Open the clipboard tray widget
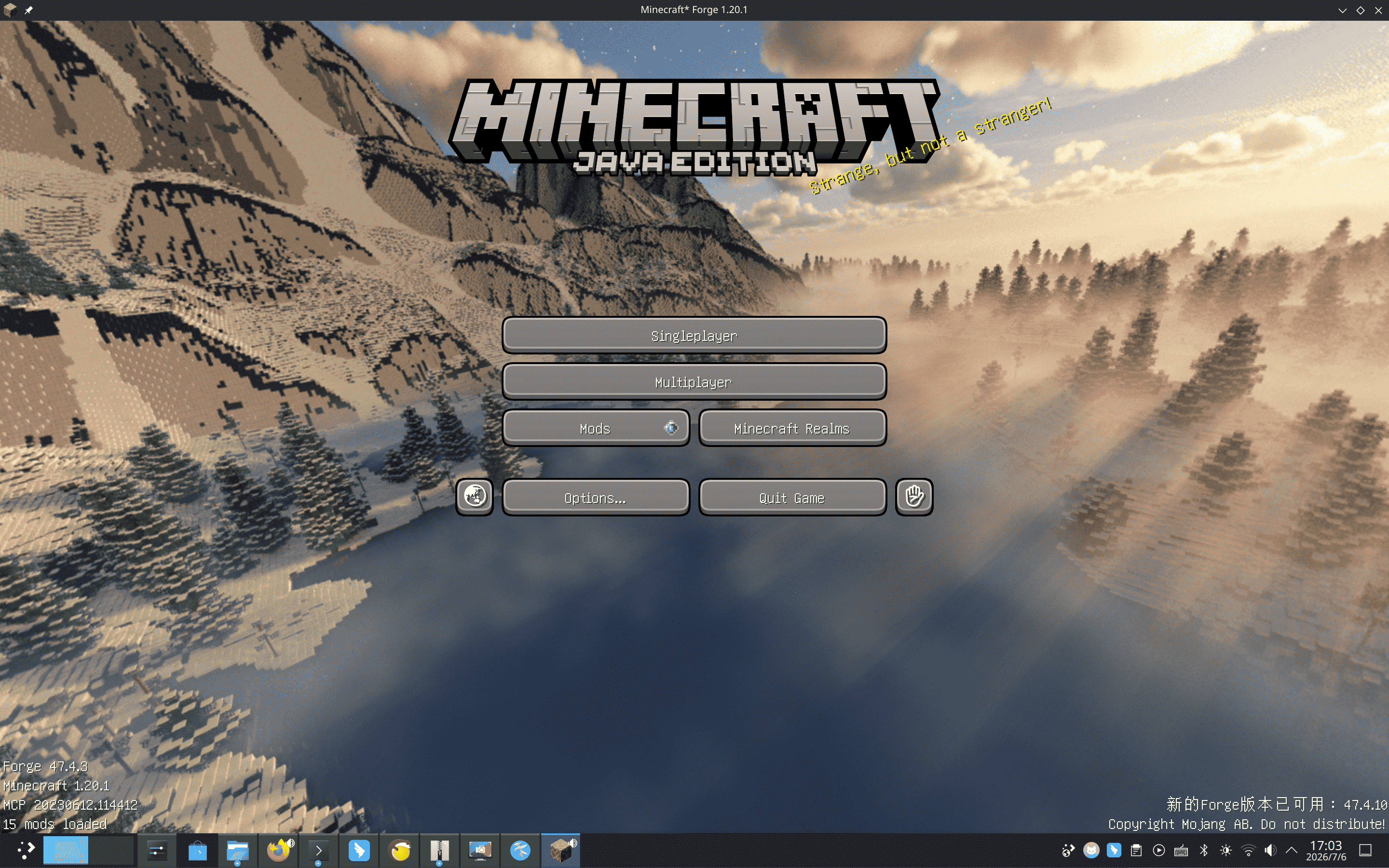 click(x=1136, y=850)
